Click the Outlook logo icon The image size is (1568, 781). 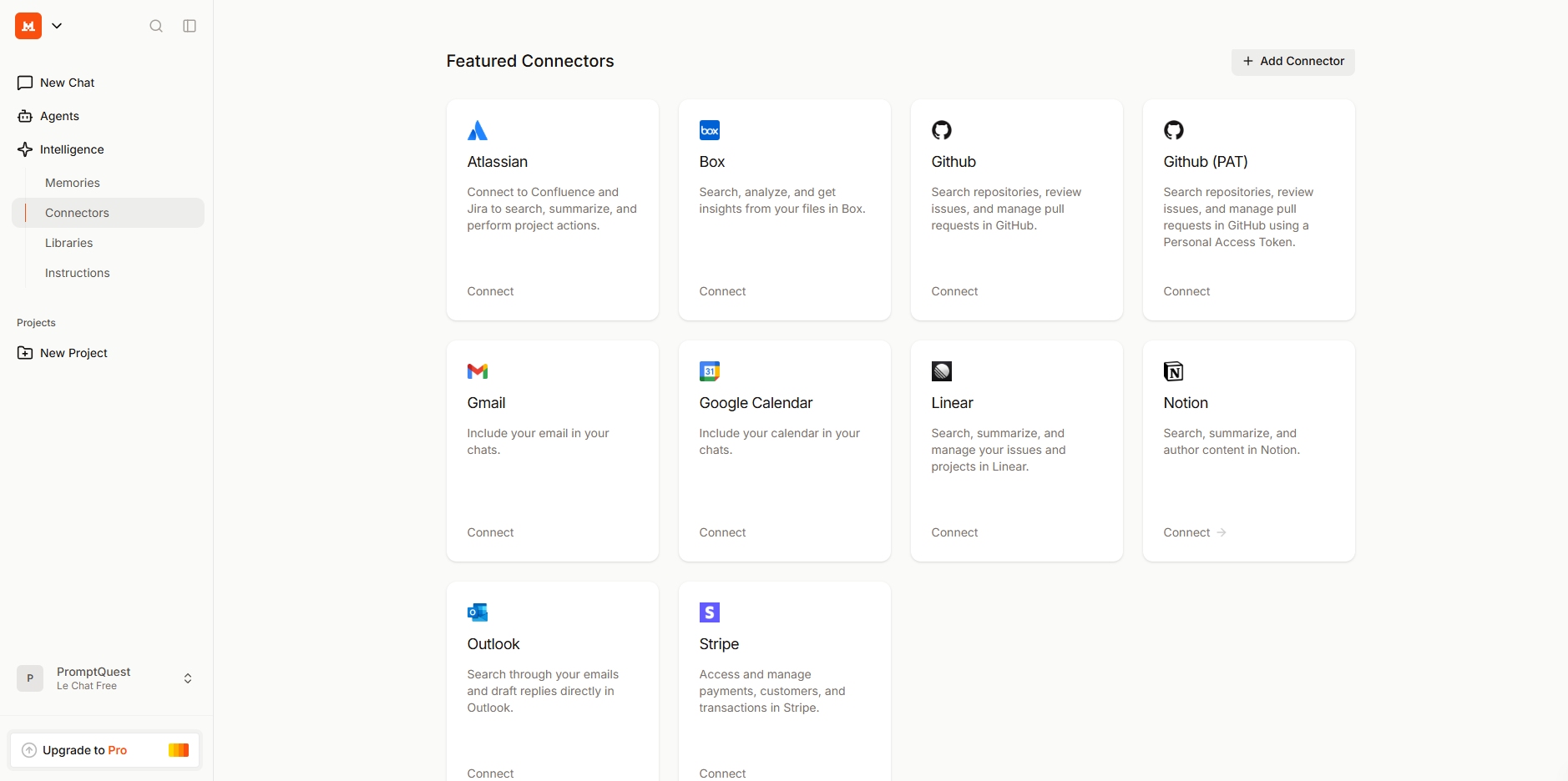click(478, 612)
